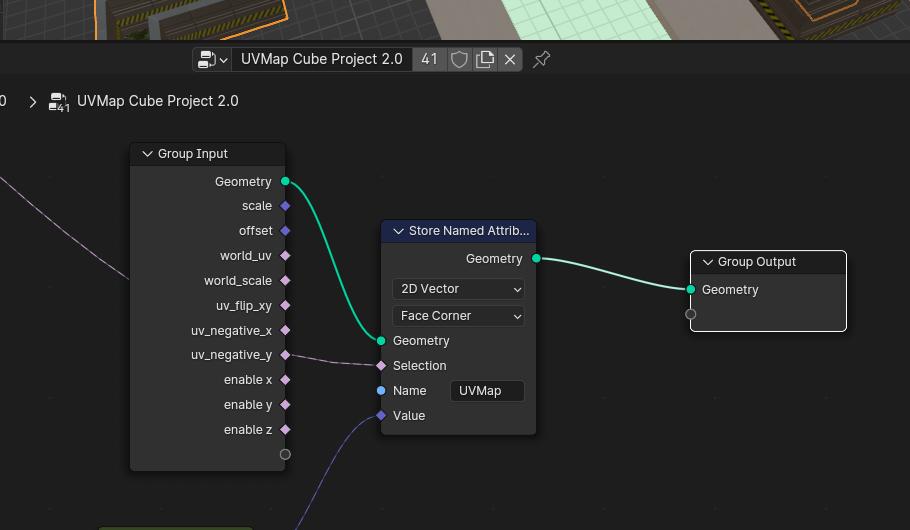The height and width of the screenshot is (530, 910).
Task: Select the Group Input node header
Action: [x=208, y=154]
